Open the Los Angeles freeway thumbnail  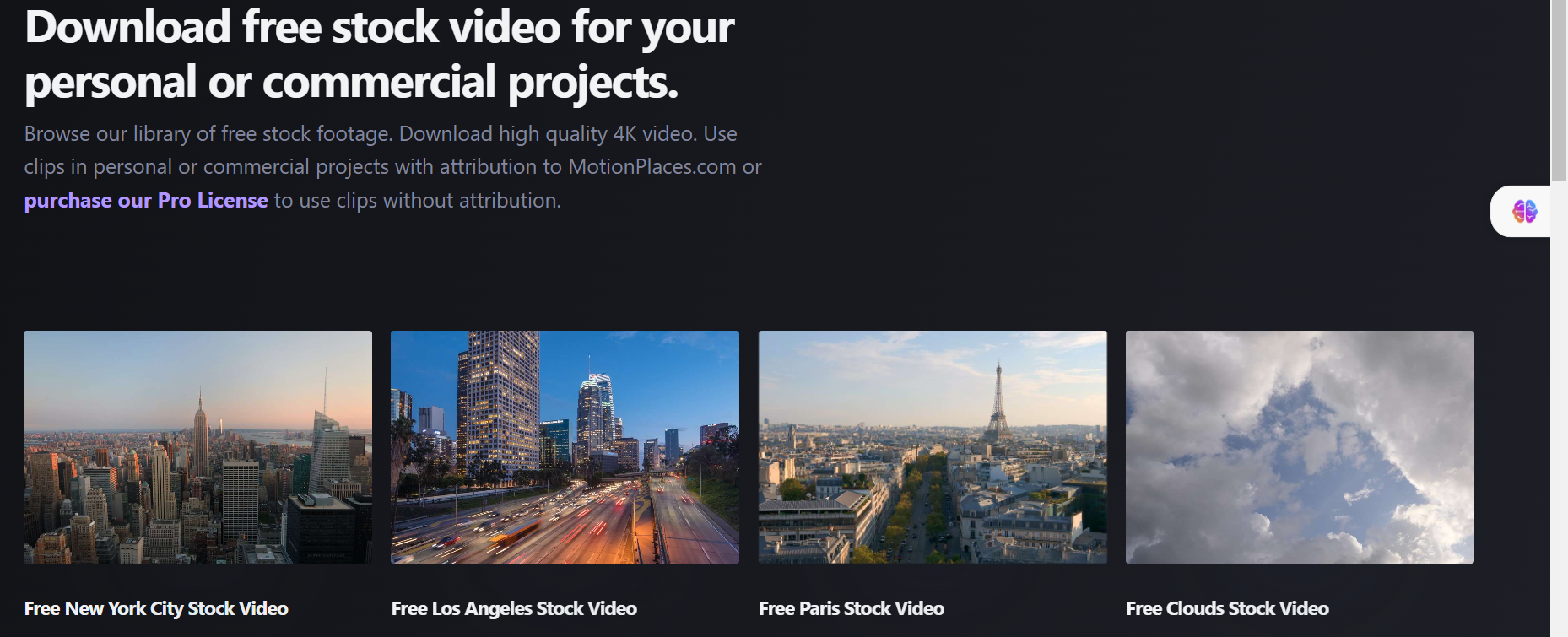tap(565, 447)
